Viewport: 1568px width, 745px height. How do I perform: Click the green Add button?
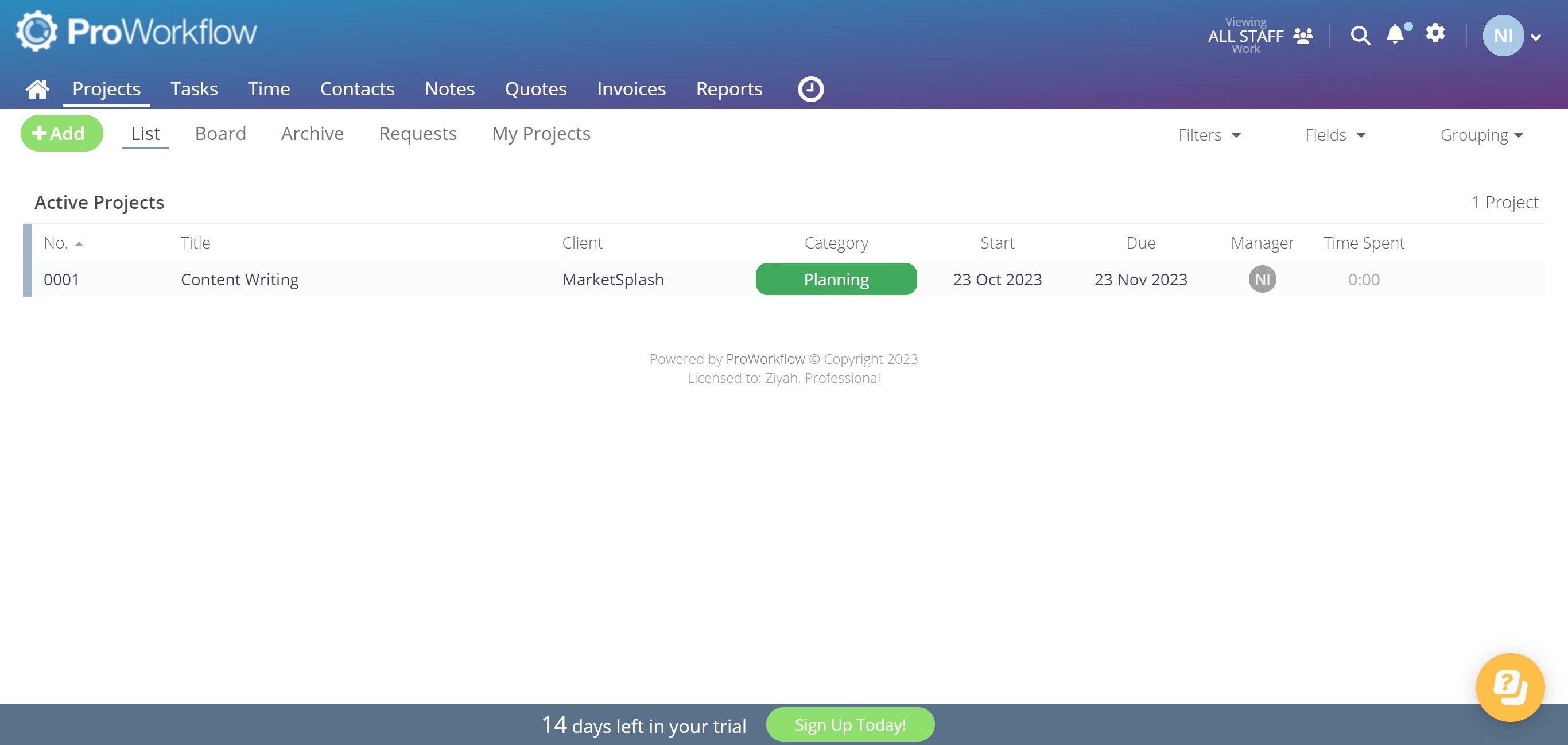61,133
